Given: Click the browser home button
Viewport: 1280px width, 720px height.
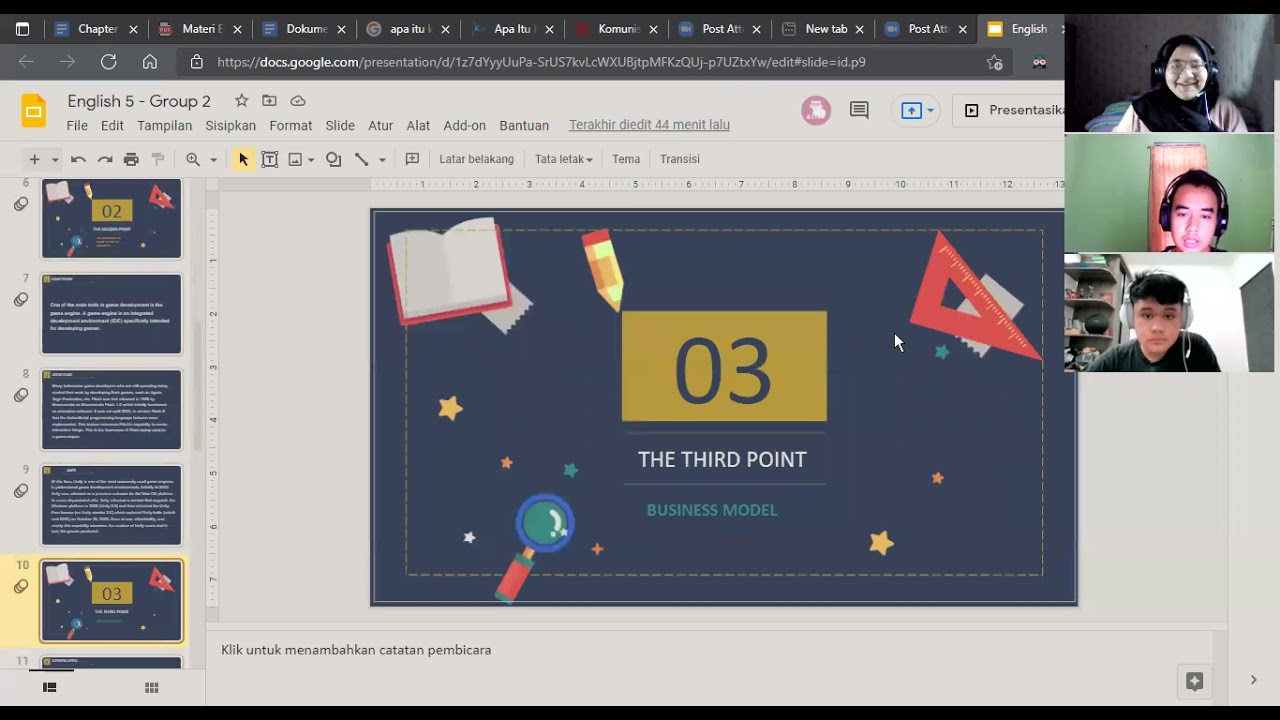Looking at the screenshot, I should pos(150,62).
